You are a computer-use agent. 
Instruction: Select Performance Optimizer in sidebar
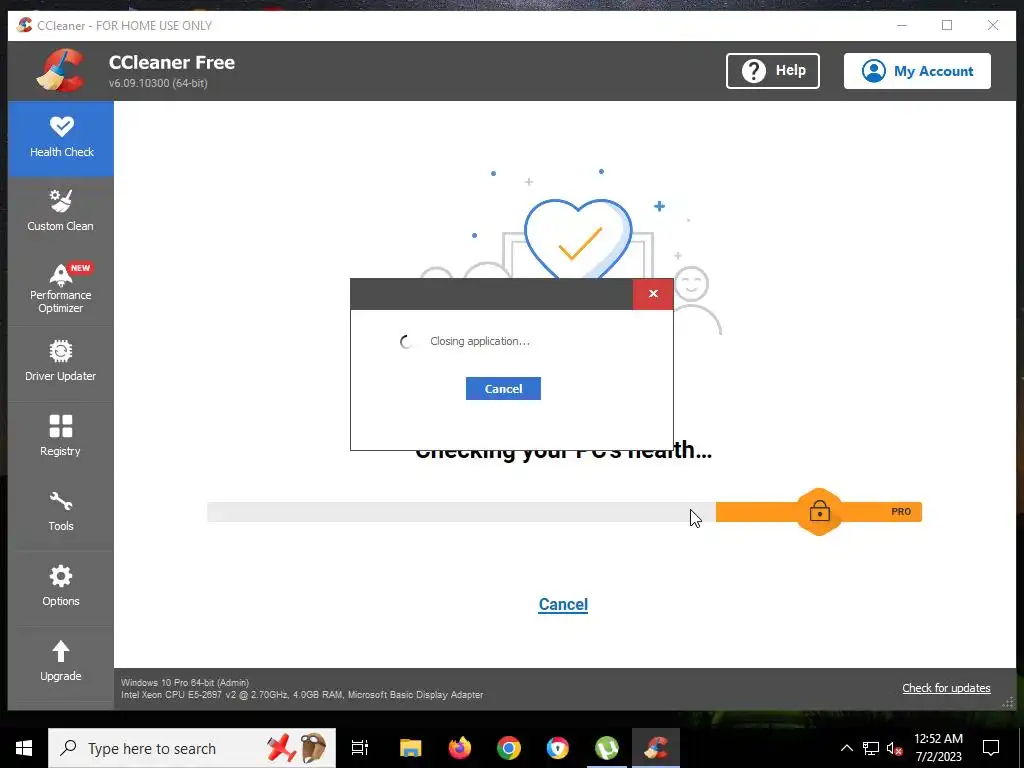pos(61,288)
